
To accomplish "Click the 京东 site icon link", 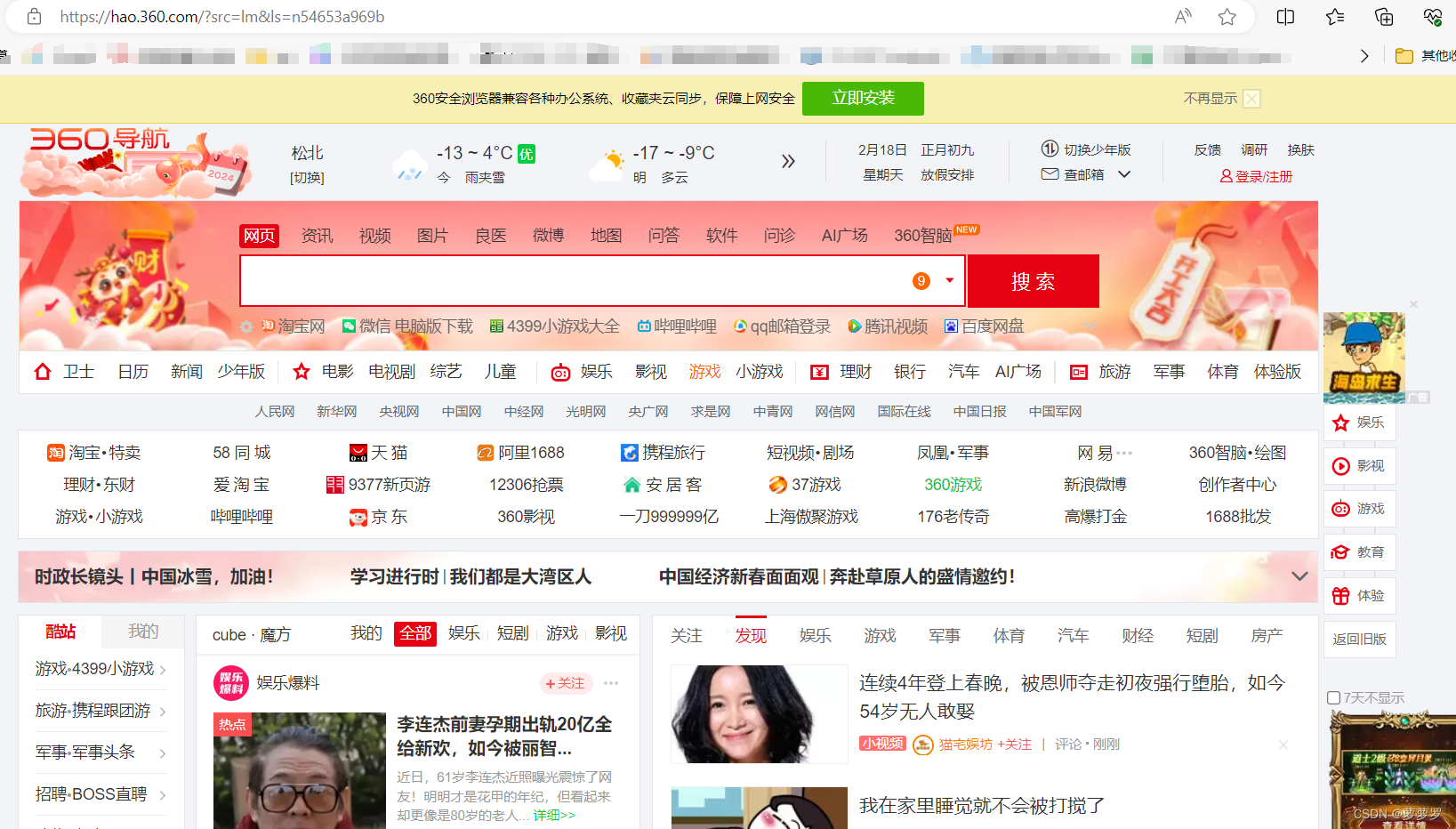I will (358, 518).
